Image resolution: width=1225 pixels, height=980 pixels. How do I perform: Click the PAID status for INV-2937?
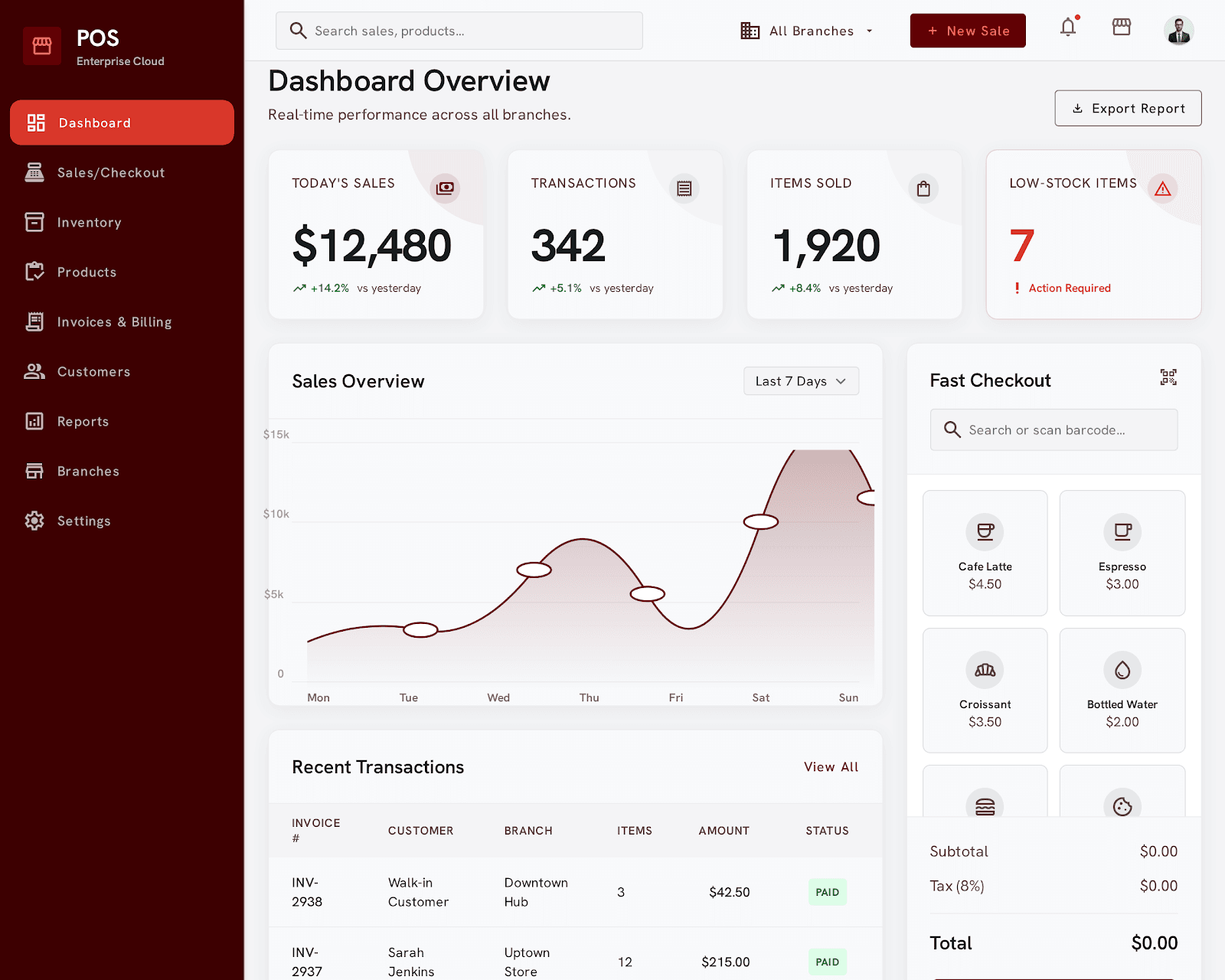pos(827,962)
